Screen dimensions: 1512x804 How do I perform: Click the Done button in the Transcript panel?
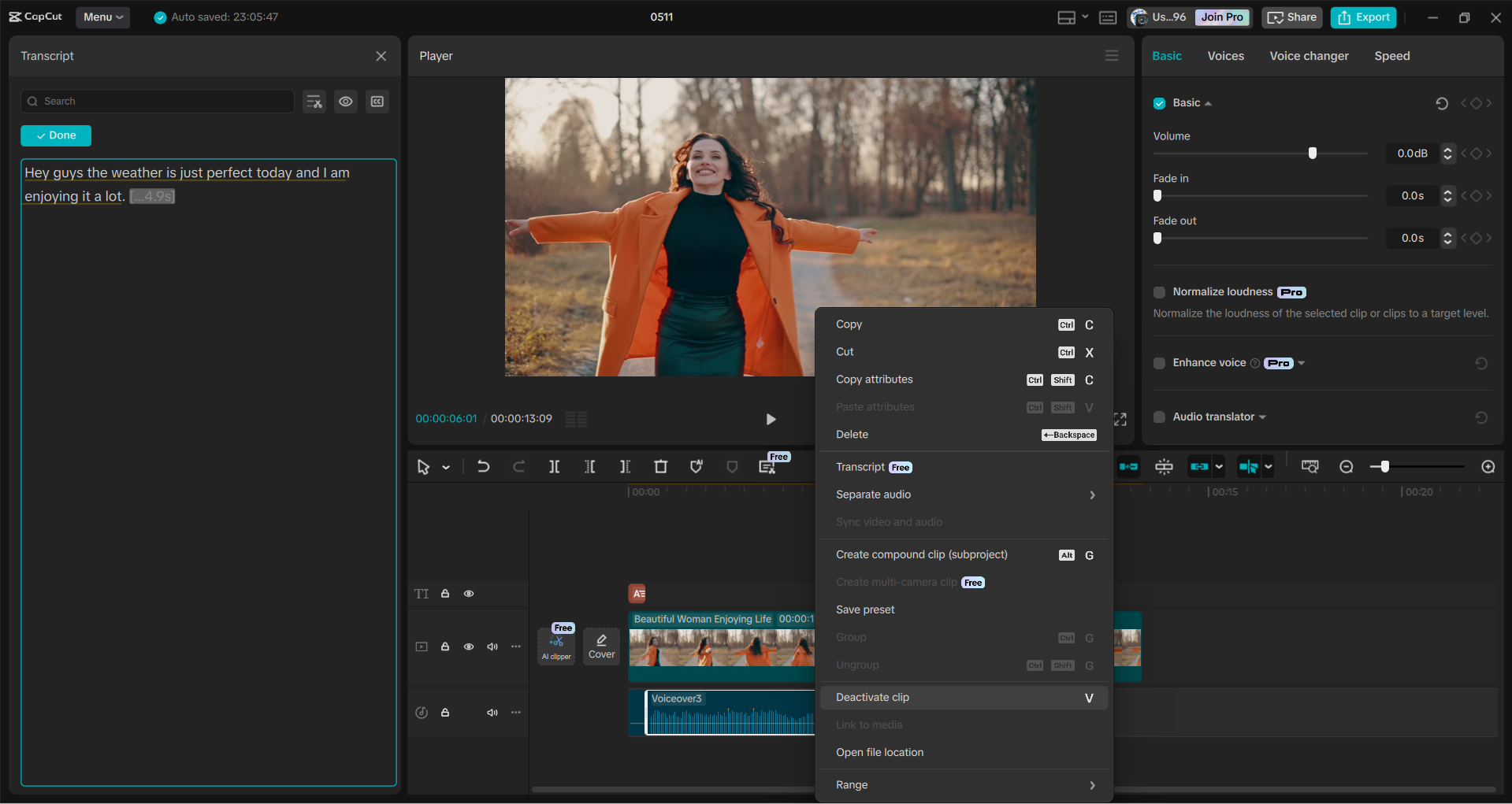point(55,135)
